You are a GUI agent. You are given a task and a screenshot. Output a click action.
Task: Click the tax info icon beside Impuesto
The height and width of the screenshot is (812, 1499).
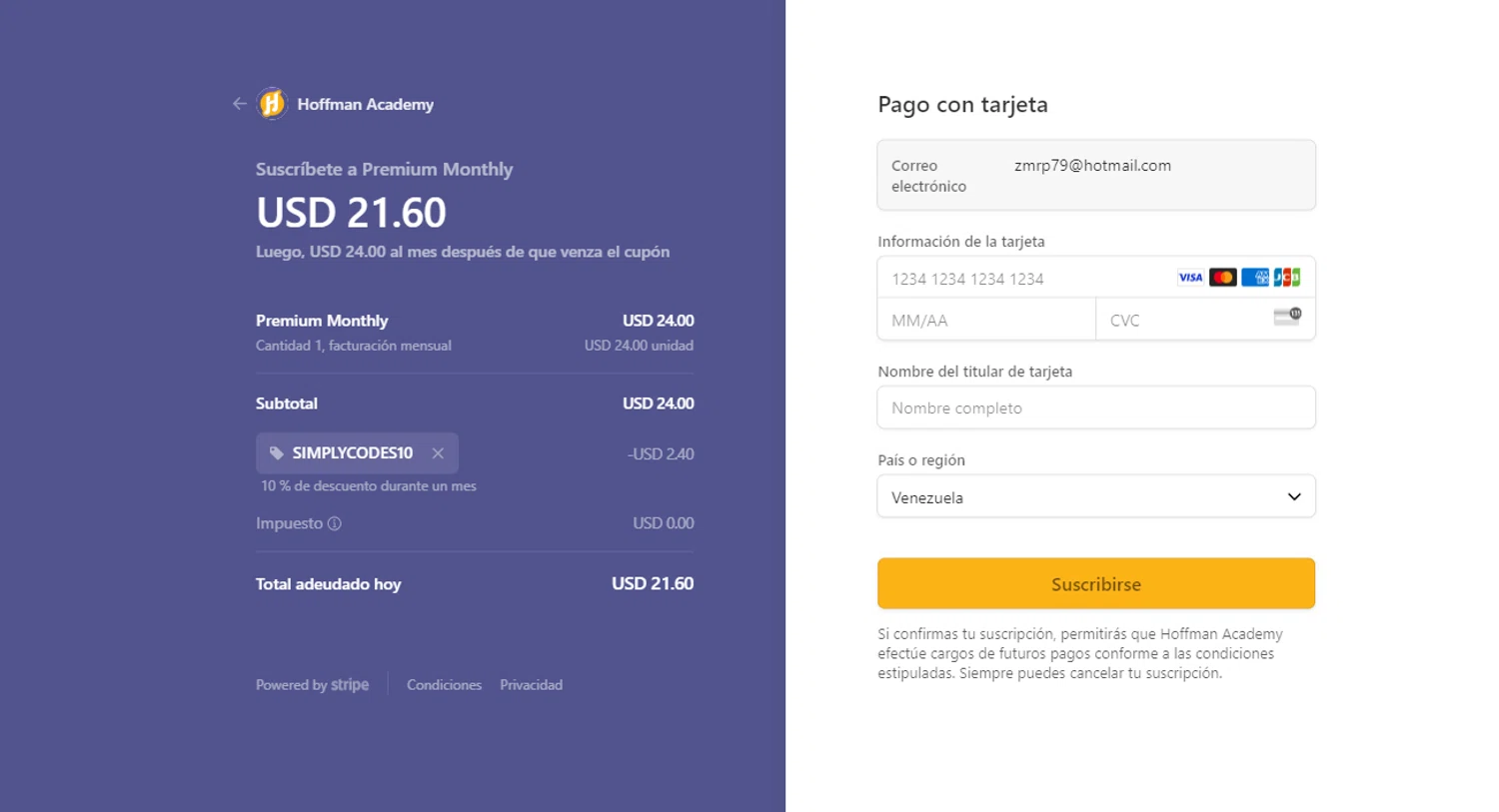point(335,523)
